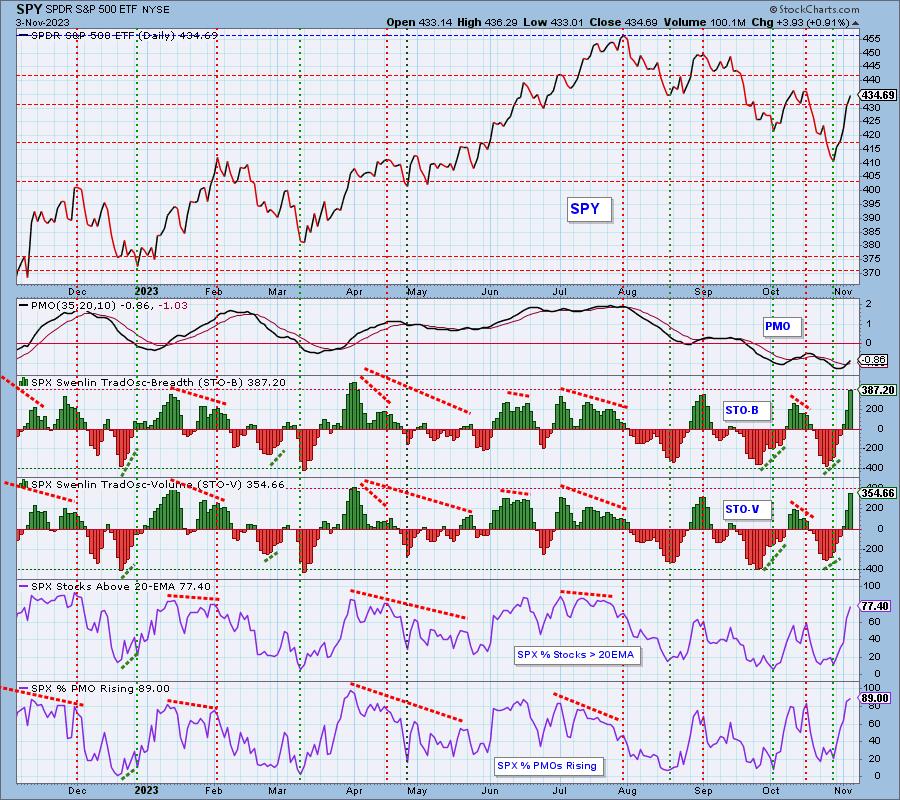Click the SPY ticker symbol in header
The image size is (900, 800).
click(x=28, y=9)
